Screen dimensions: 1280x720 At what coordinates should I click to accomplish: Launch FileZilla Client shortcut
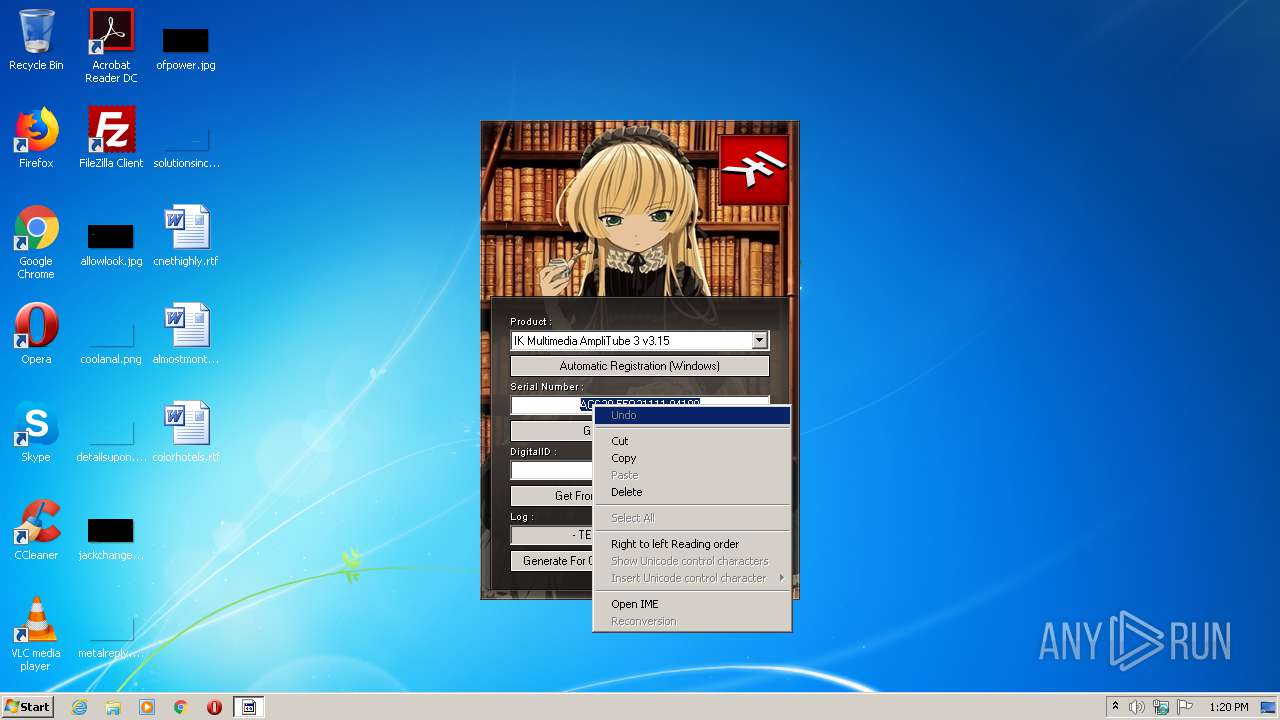tap(111, 138)
